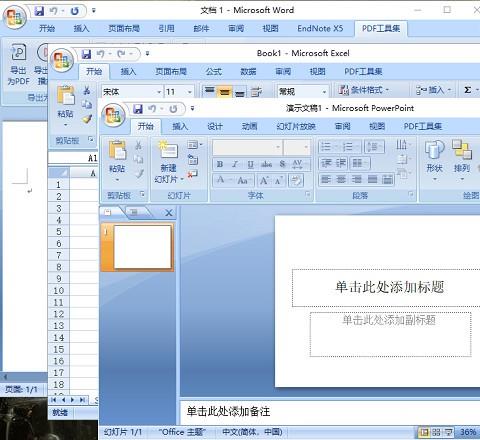
Task: Open 数据 tab in Excel ribbon
Action: (x=248, y=72)
